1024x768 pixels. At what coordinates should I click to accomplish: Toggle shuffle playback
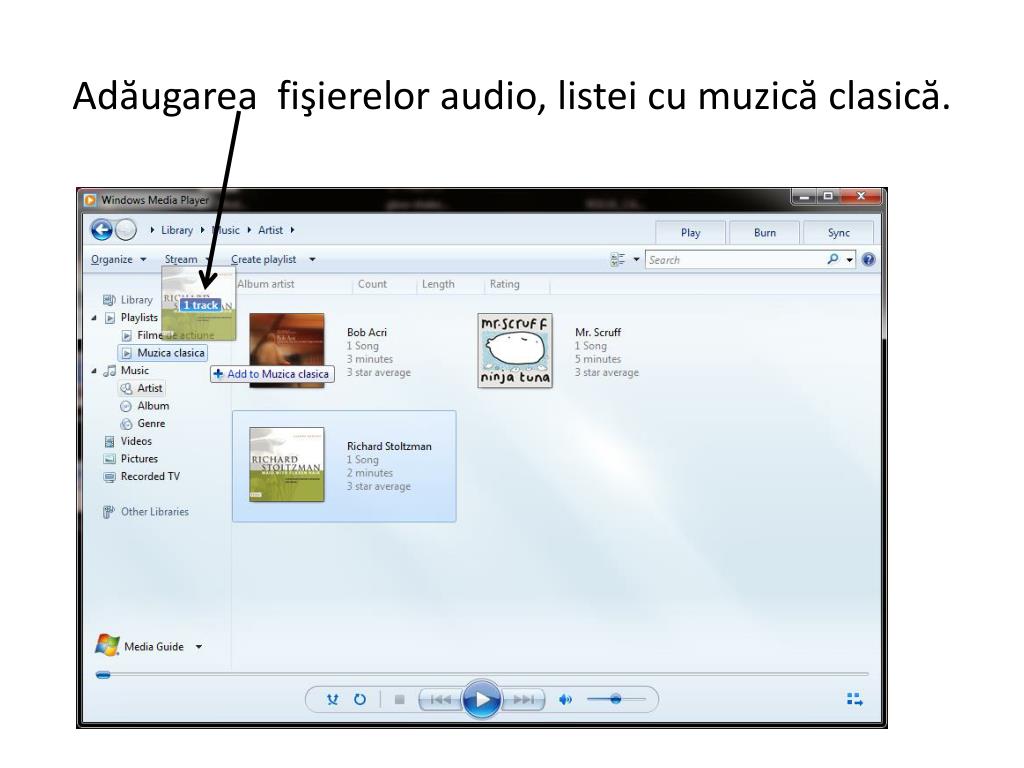332,699
